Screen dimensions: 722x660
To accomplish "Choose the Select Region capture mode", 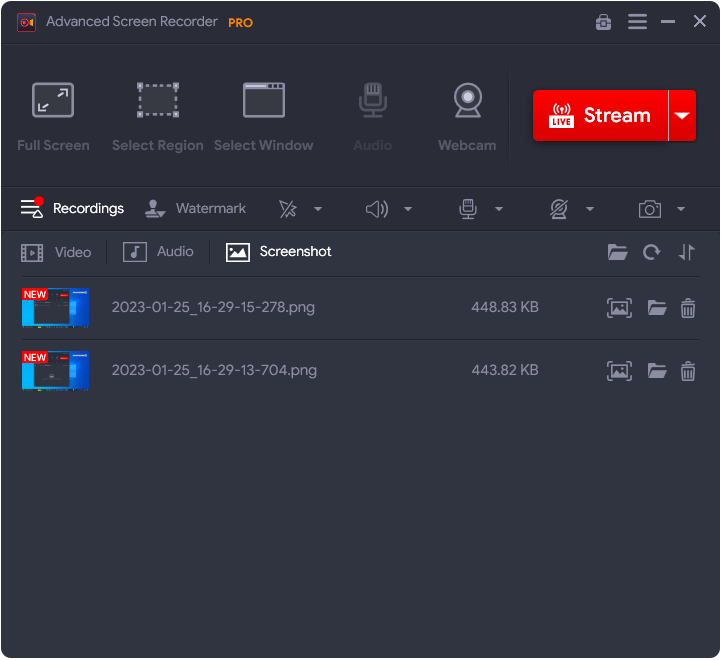I will pyautogui.click(x=157, y=117).
